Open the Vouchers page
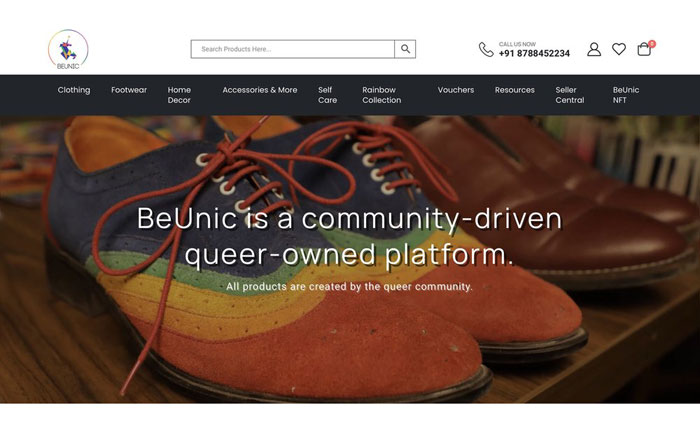Viewport: 700px width, 447px height. coord(456,90)
